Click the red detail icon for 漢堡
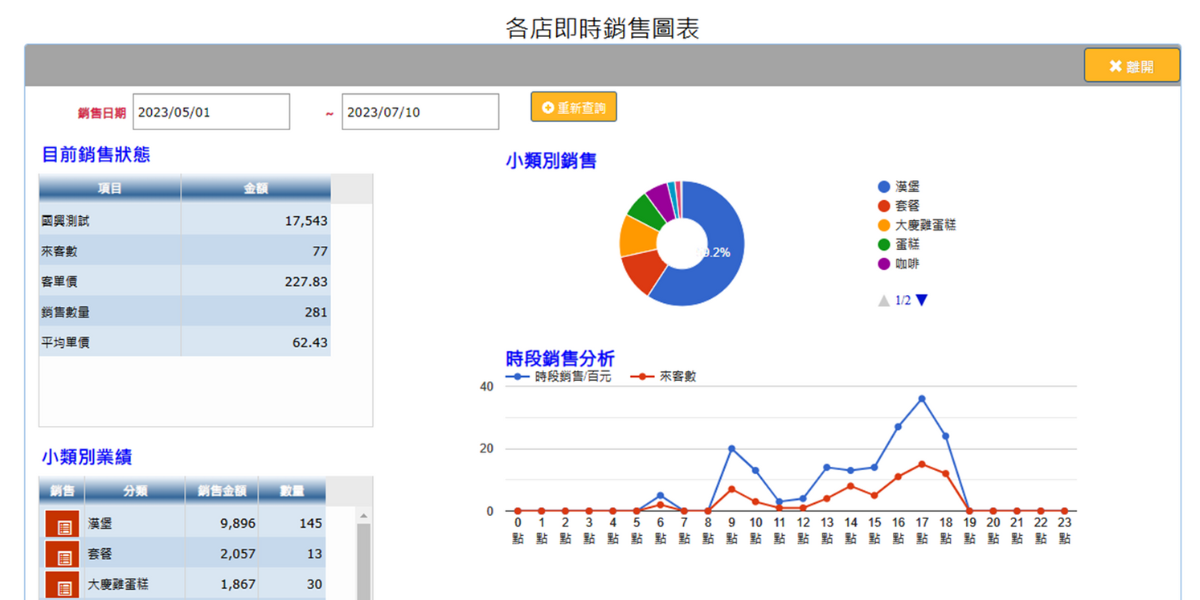Image resolution: width=1200 pixels, height=600 pixels. (62, 525)
